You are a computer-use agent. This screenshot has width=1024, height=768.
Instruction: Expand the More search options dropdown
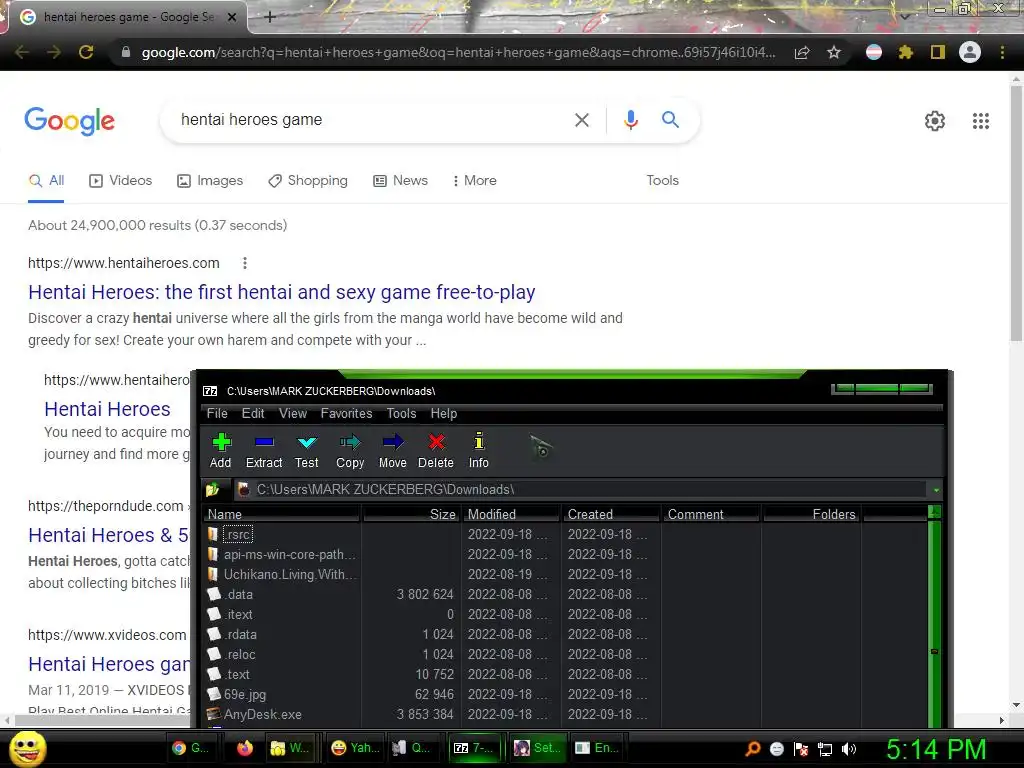pyautogui.click(x=475, y=181)
